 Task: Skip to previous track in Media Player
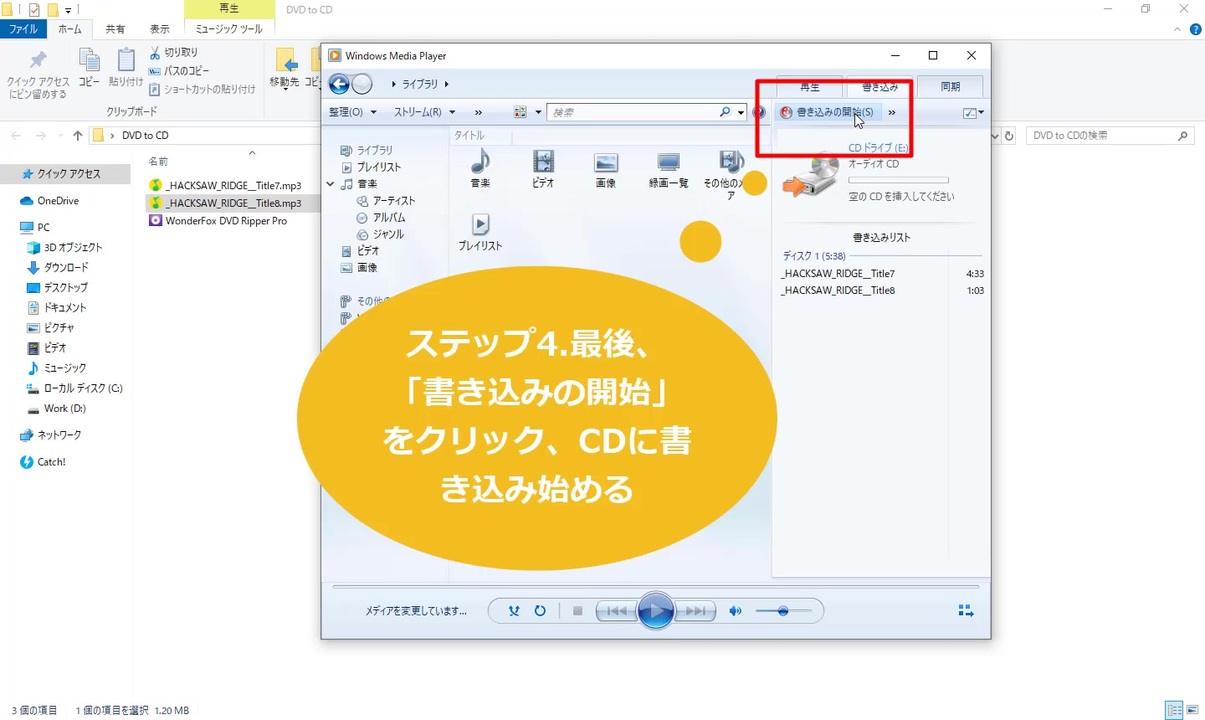(617, 611)
